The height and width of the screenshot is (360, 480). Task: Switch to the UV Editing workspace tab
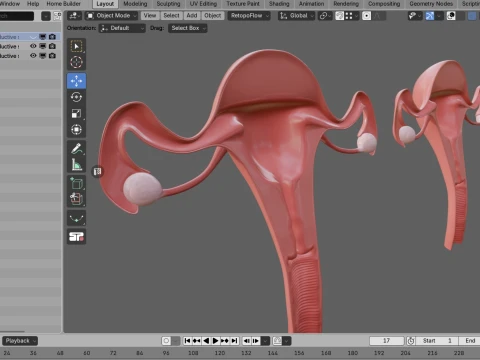203,4
